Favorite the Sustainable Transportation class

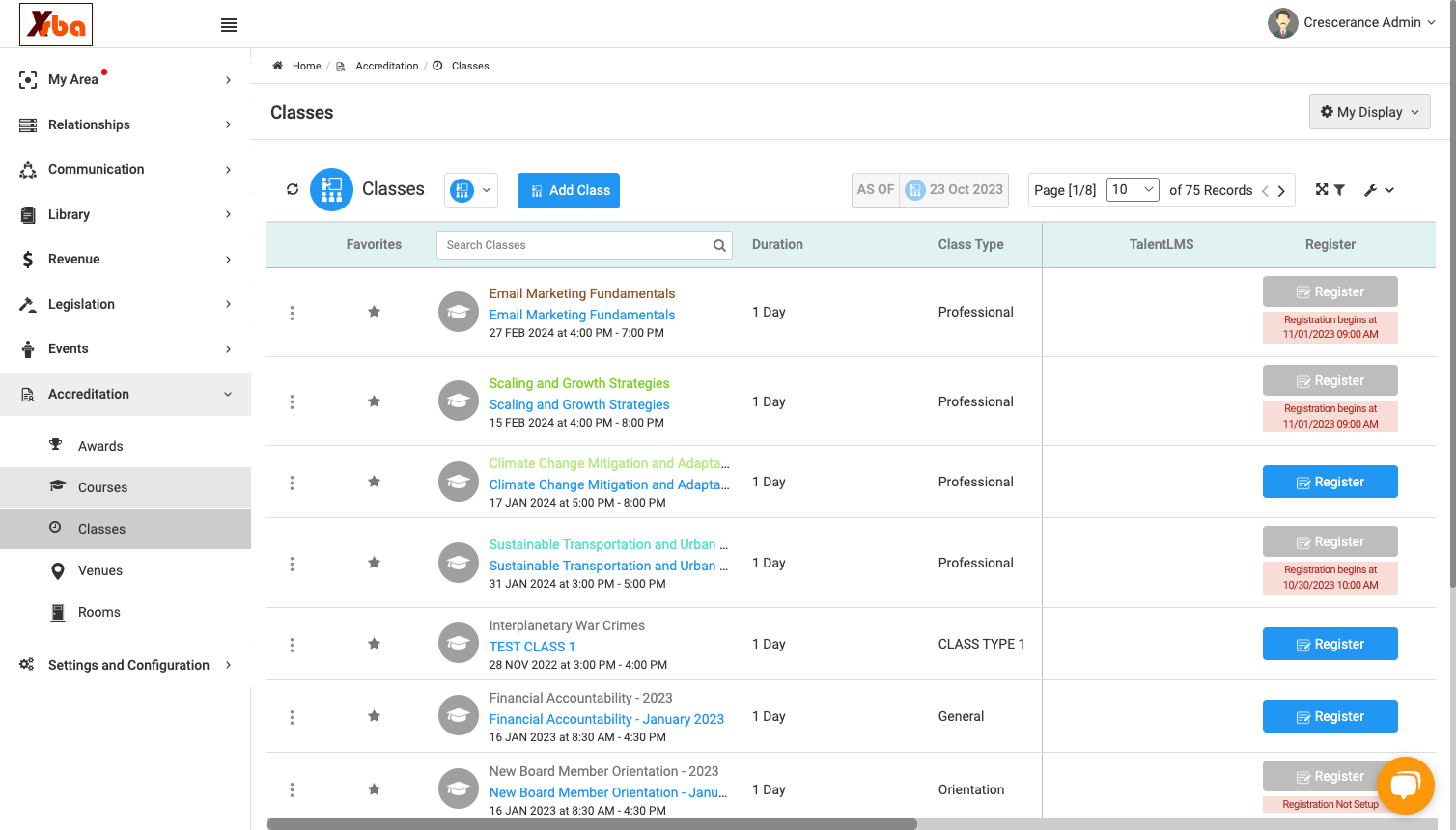click(x=374, y=563)
